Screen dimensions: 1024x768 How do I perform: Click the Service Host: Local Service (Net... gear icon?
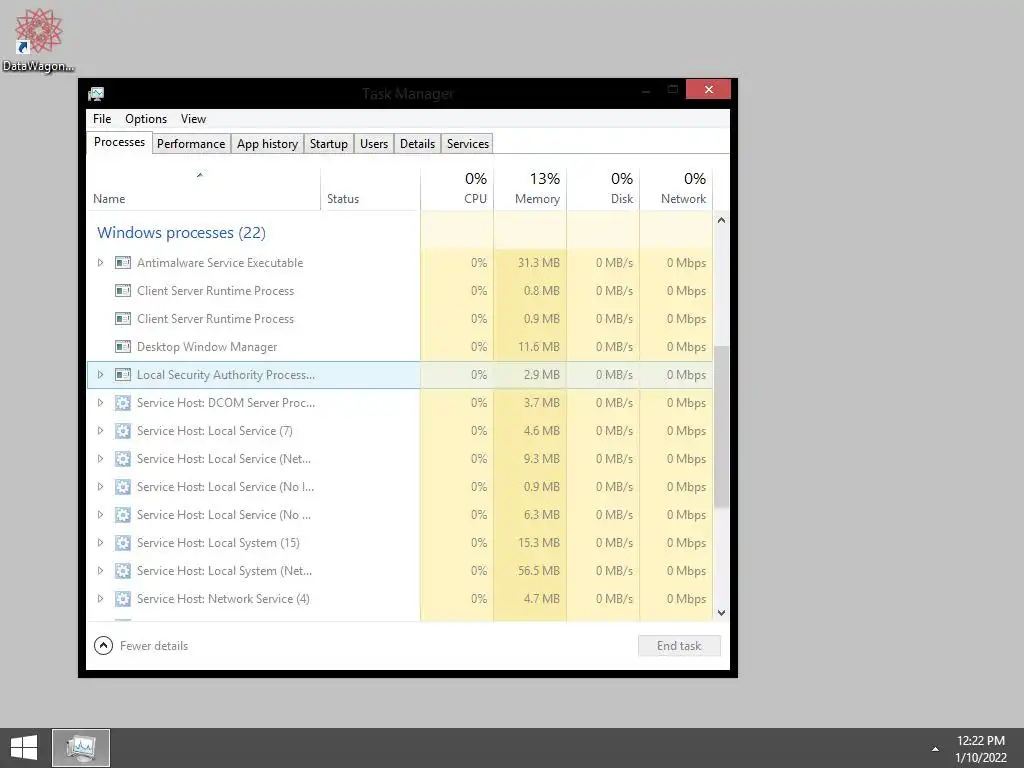pos(123,459)
